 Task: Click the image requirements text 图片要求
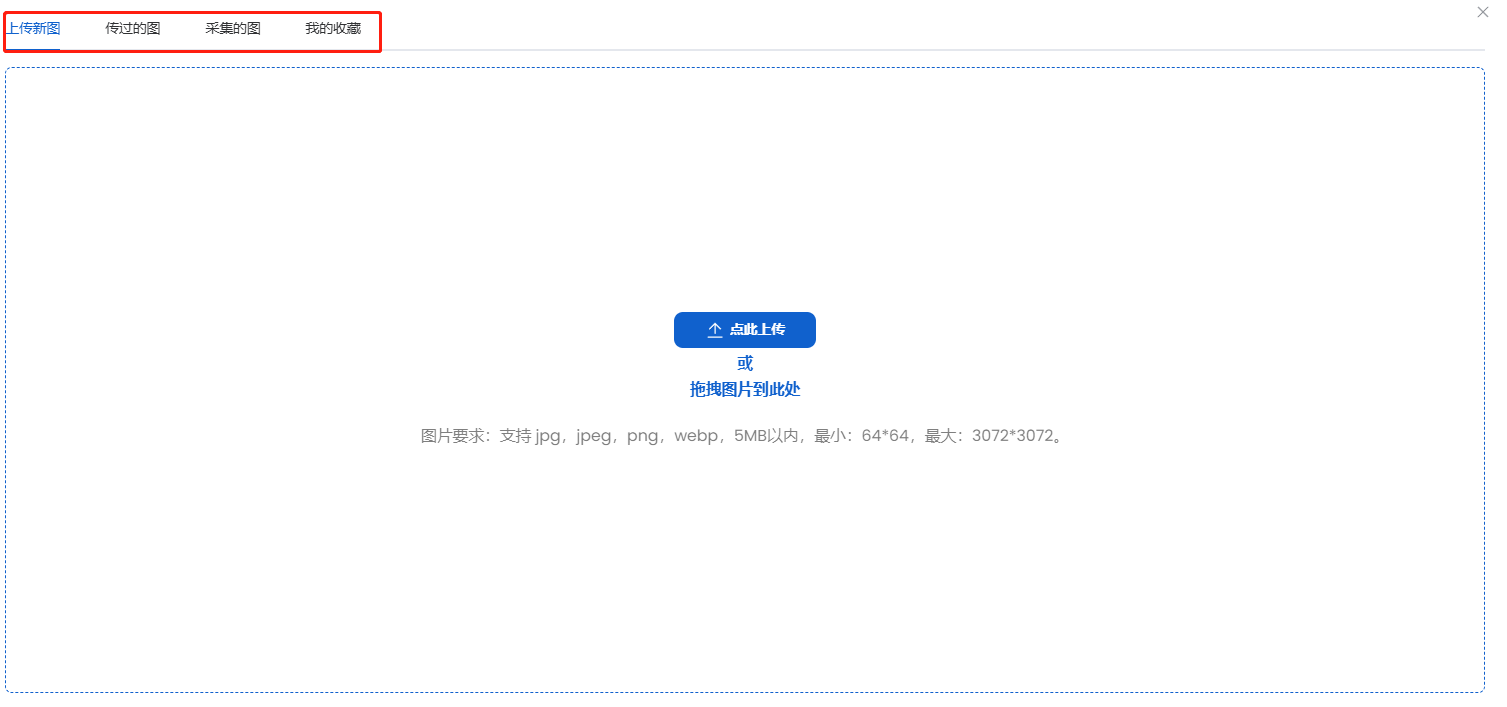742,436
